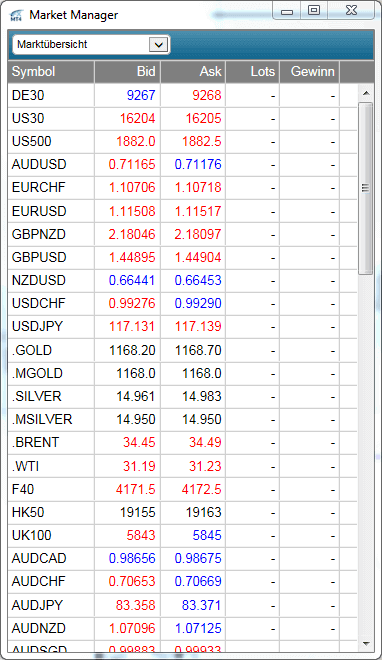Click the .GOLD bid price 1168.20
Screen dimensions: 382x660
tap(132, 350)
